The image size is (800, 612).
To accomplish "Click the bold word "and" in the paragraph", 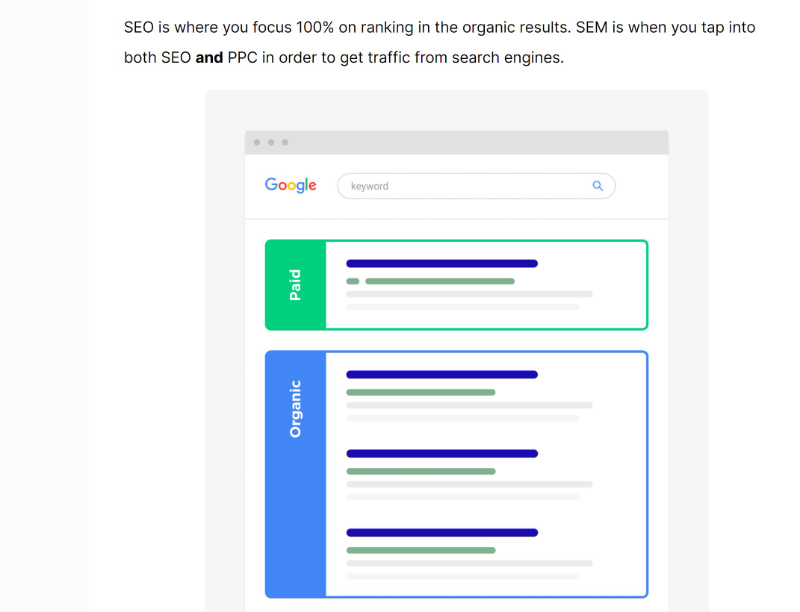I will click(x=209, y=58).
